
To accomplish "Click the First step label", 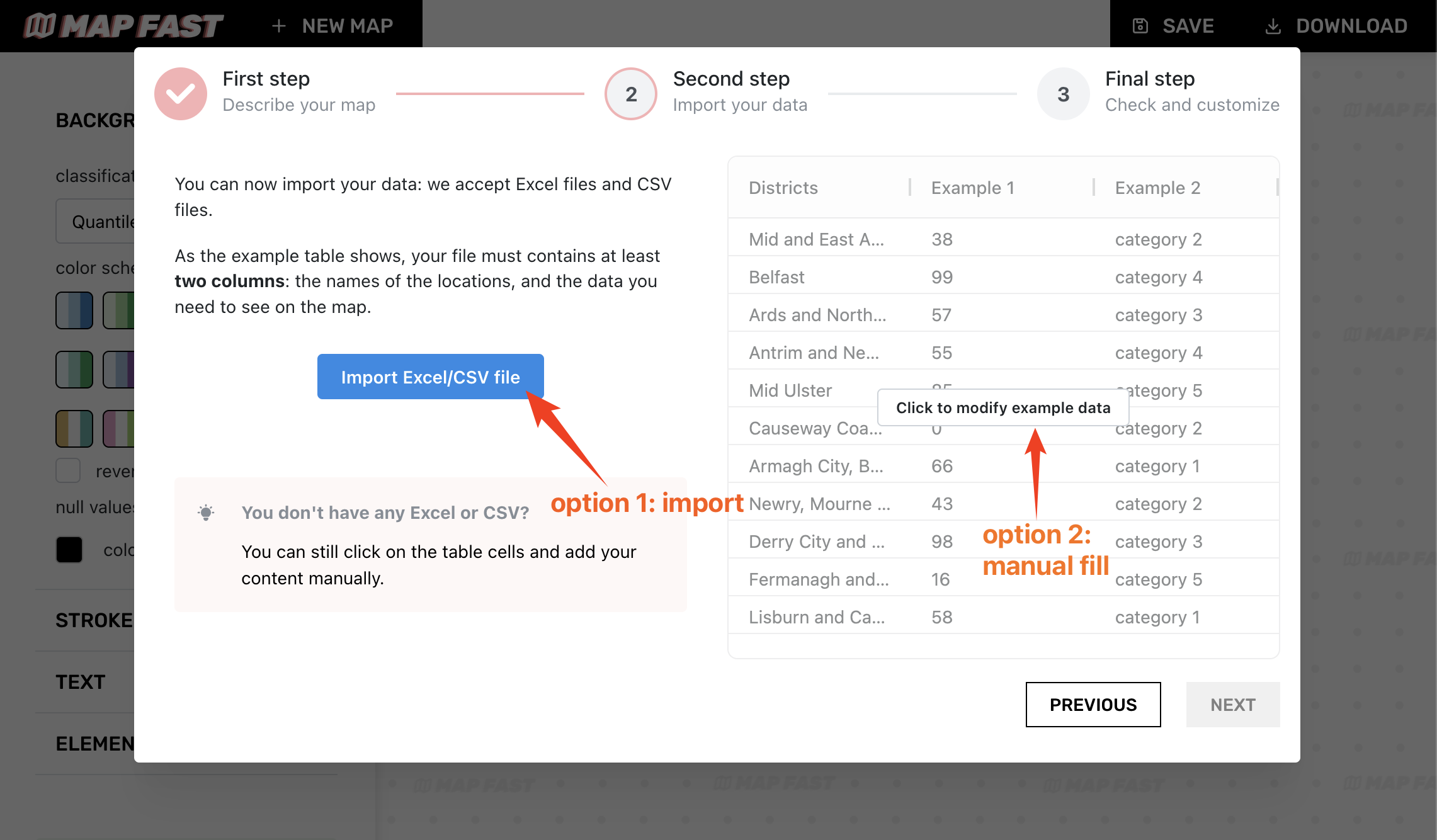I will pos(266,79).
